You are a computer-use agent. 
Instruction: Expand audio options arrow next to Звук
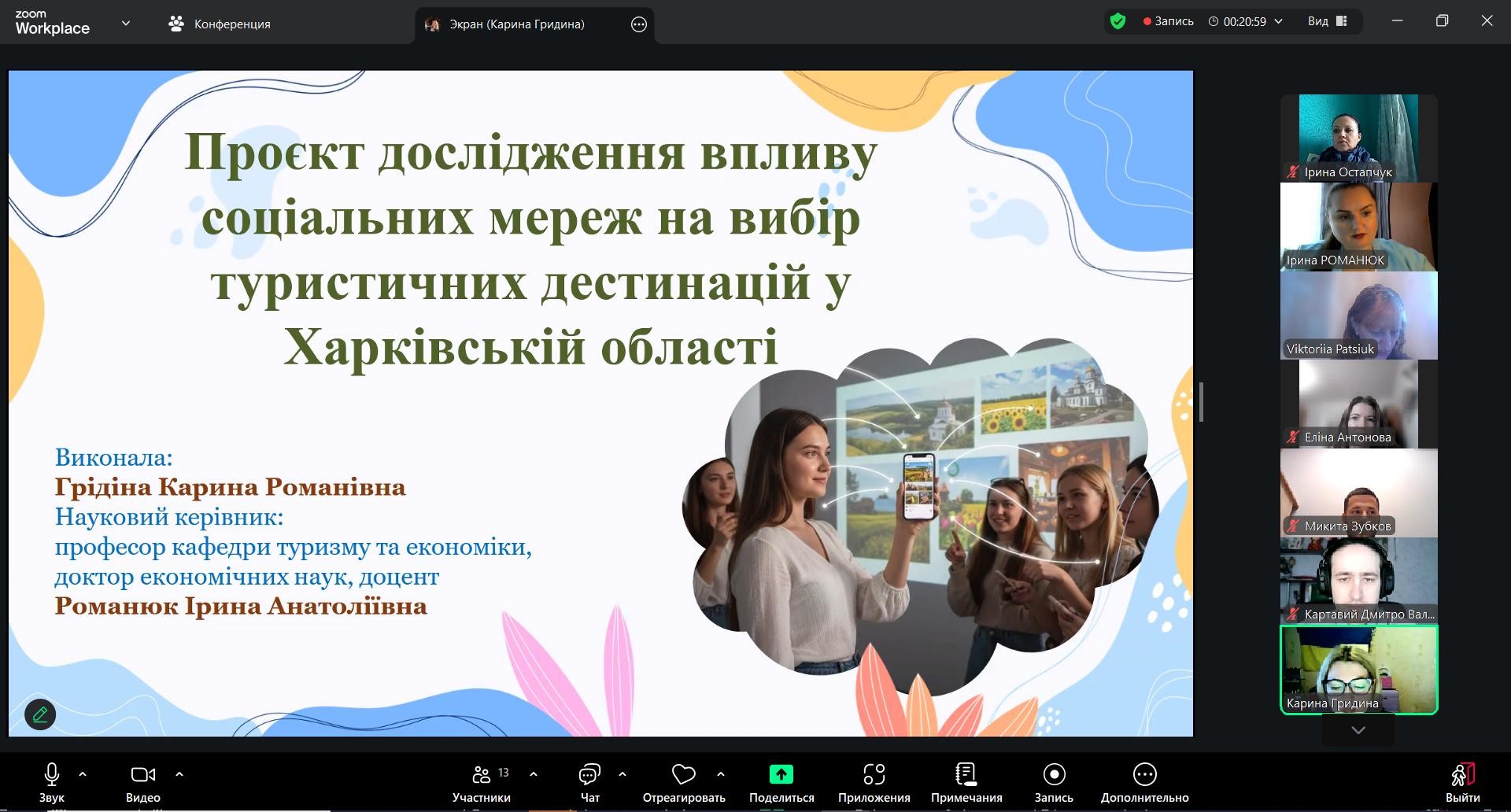[x=83, y=774]
